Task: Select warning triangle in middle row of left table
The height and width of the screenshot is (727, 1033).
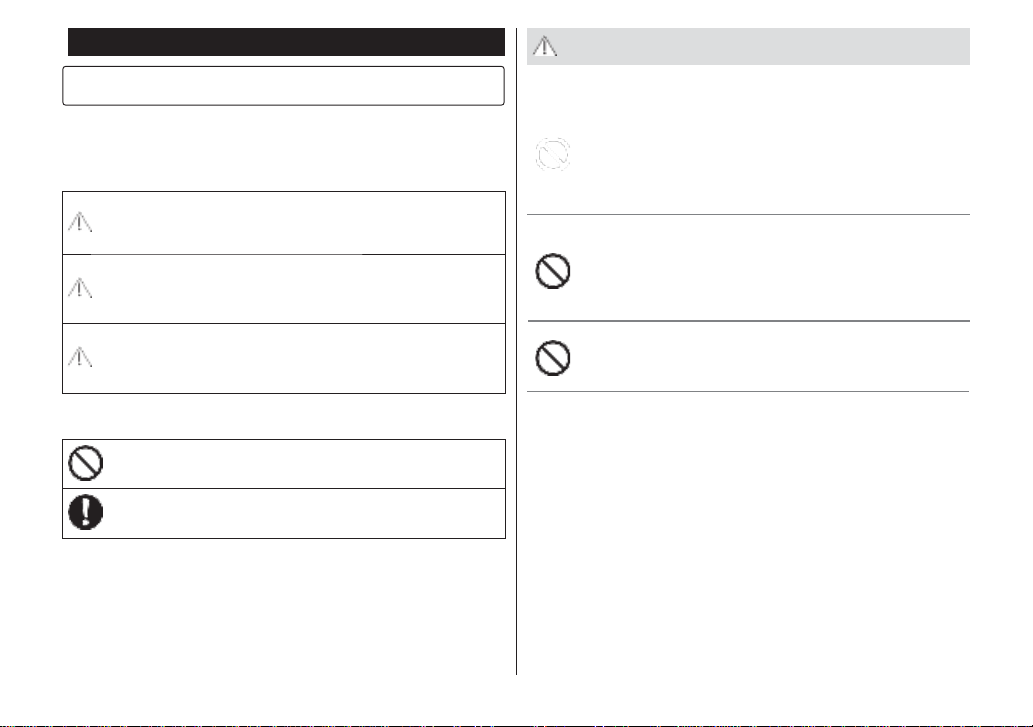Action: coord(80,288)
